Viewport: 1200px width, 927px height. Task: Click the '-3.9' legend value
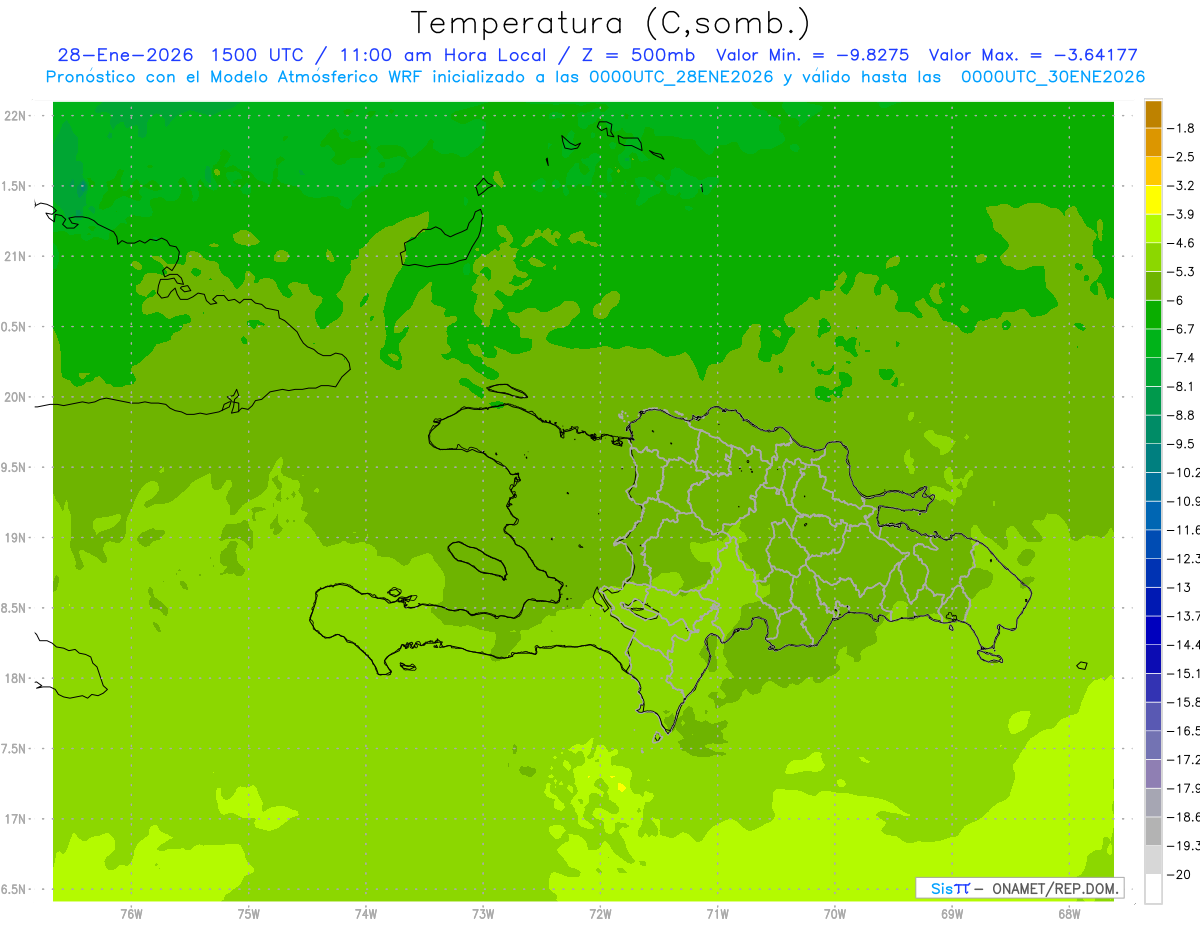click(1181, 214)
